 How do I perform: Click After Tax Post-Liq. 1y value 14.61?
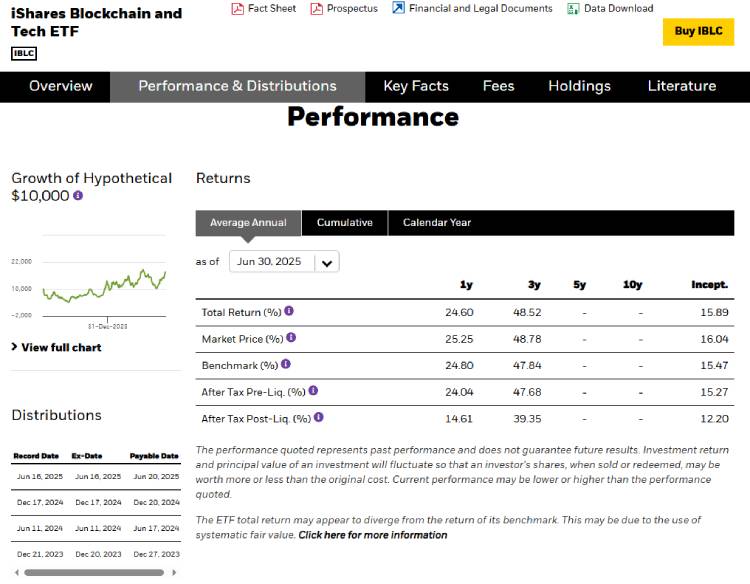(x=459, y=419)
